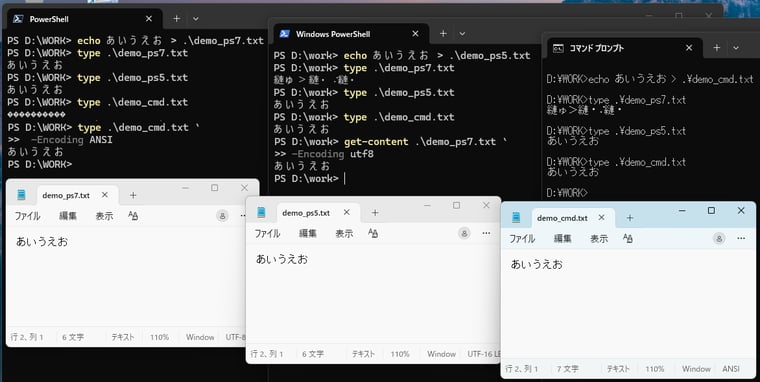Click Notepad app icon in demo_cmd.txt window
760x382 pixels.
(x=516, y=218)
